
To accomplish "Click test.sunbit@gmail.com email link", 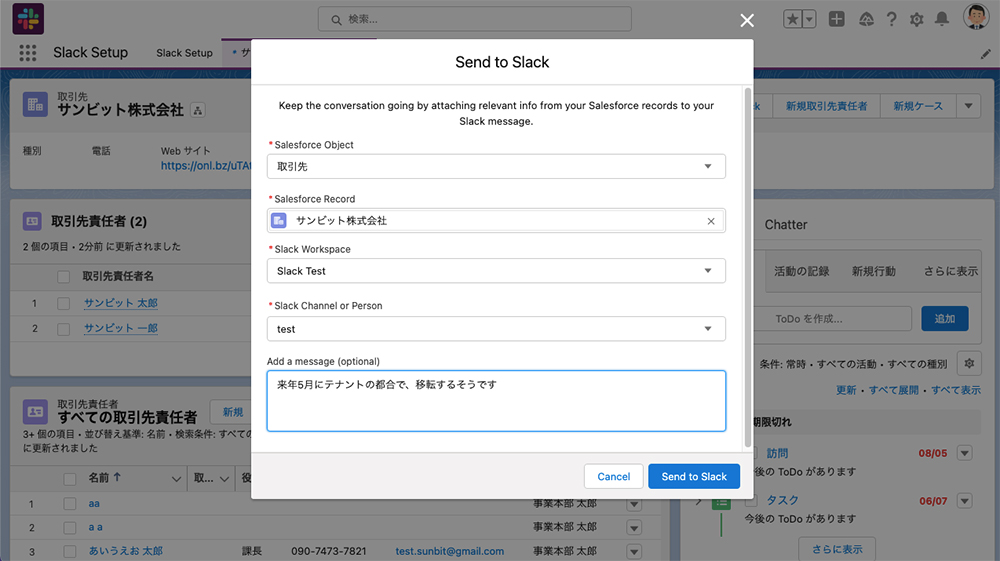I will (450, 551).
